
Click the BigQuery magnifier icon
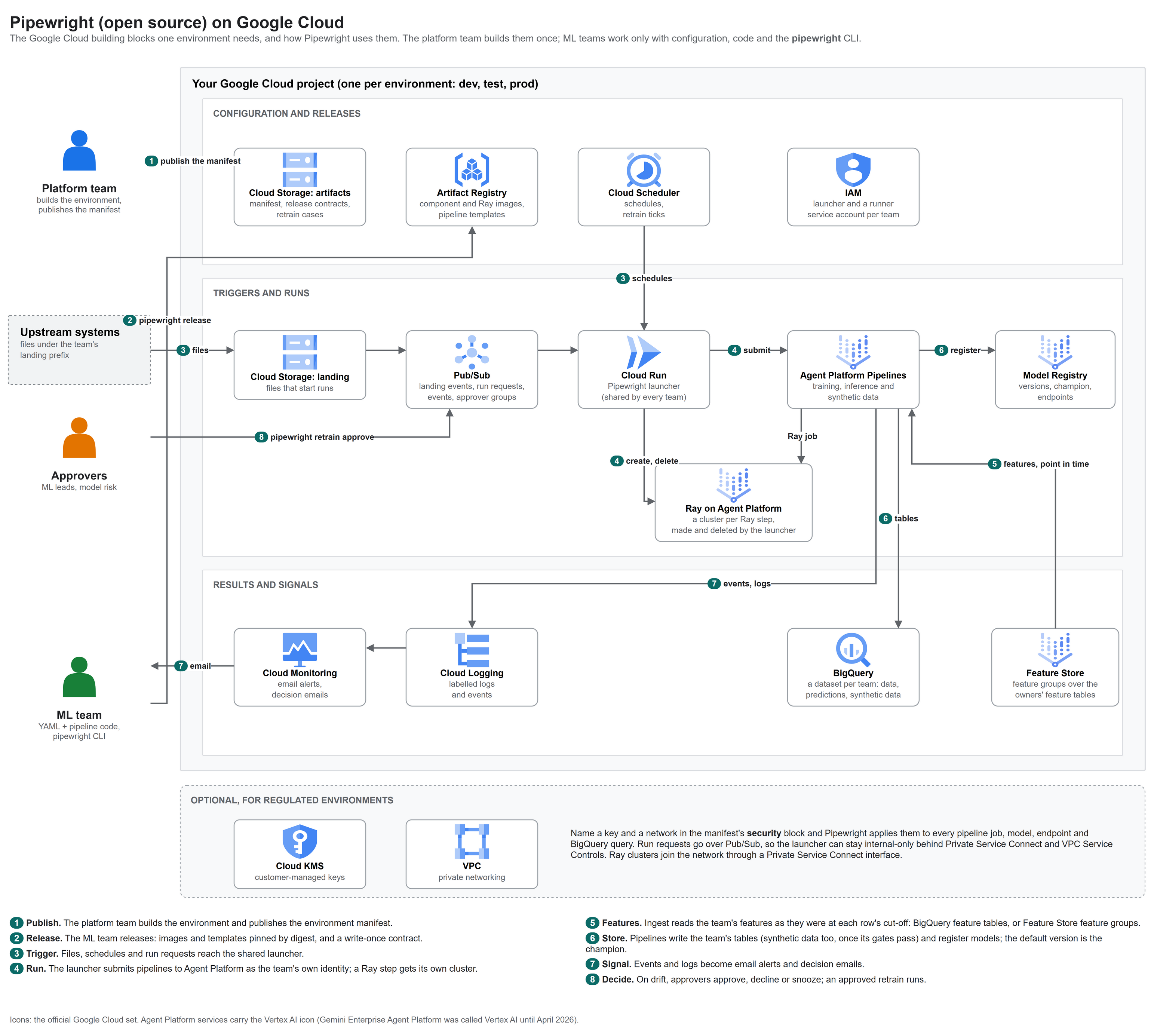853,650
